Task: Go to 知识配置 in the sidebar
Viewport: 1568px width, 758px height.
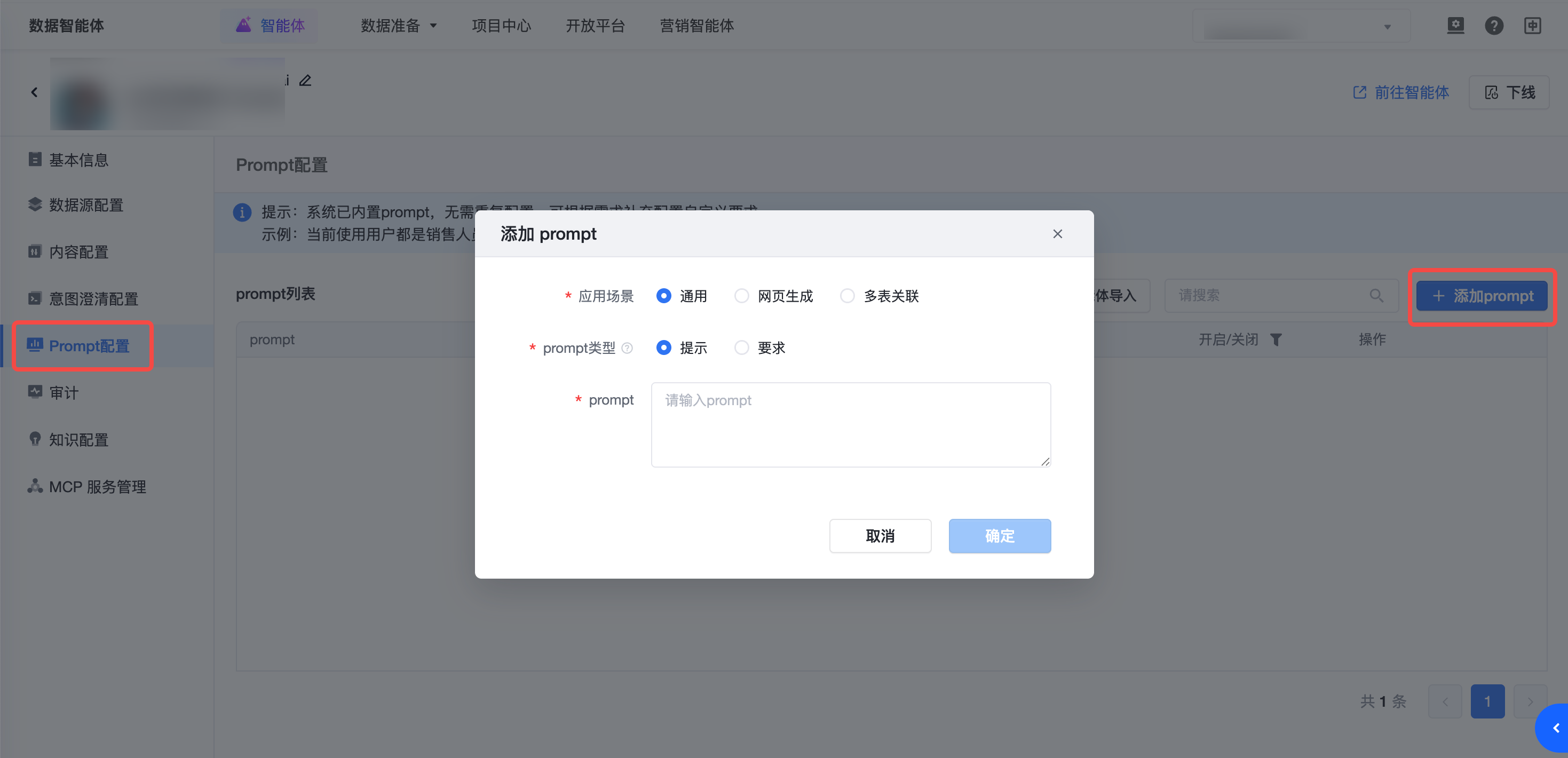Action: [x=78, y=439]
